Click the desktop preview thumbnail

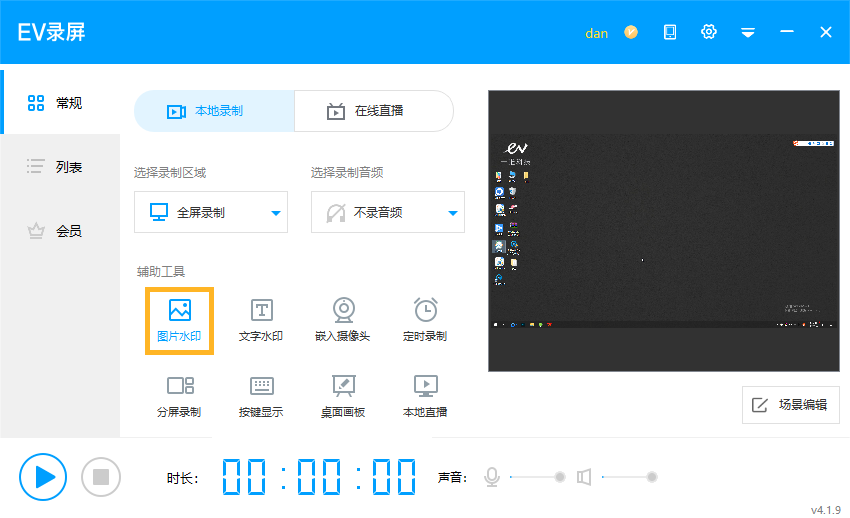click(x=664, y=231)
